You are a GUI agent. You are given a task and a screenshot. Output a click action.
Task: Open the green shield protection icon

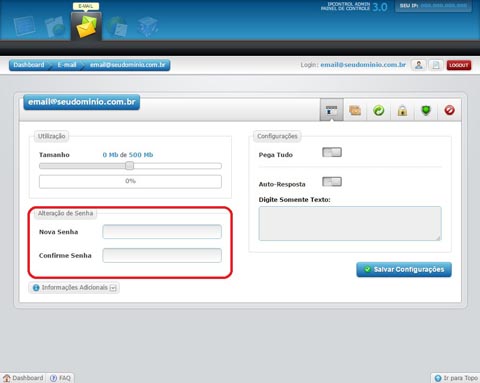426,110
